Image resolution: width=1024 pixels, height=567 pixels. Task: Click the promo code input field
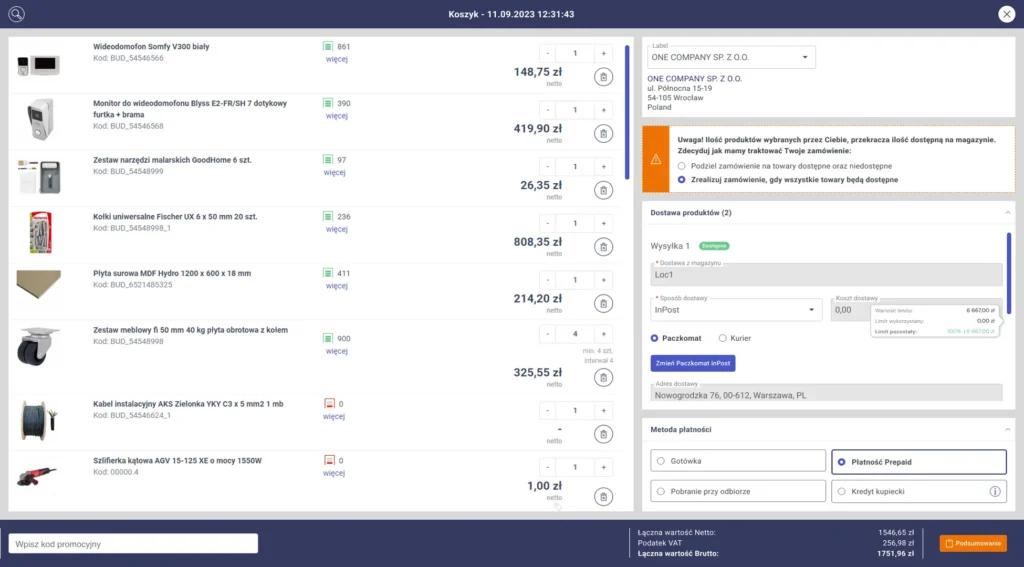133,544
